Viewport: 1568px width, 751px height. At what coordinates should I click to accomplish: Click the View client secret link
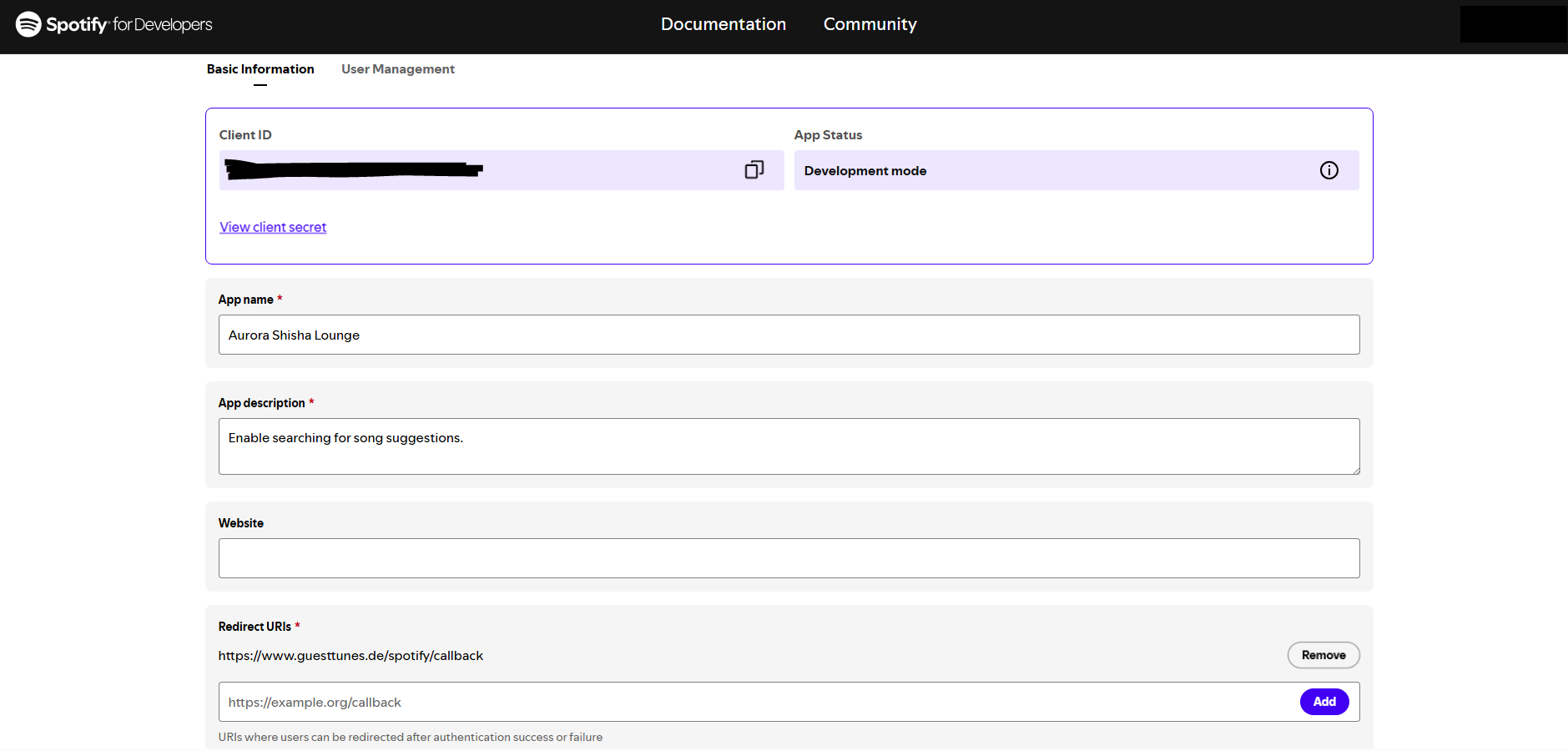click(x=273, y=227)
